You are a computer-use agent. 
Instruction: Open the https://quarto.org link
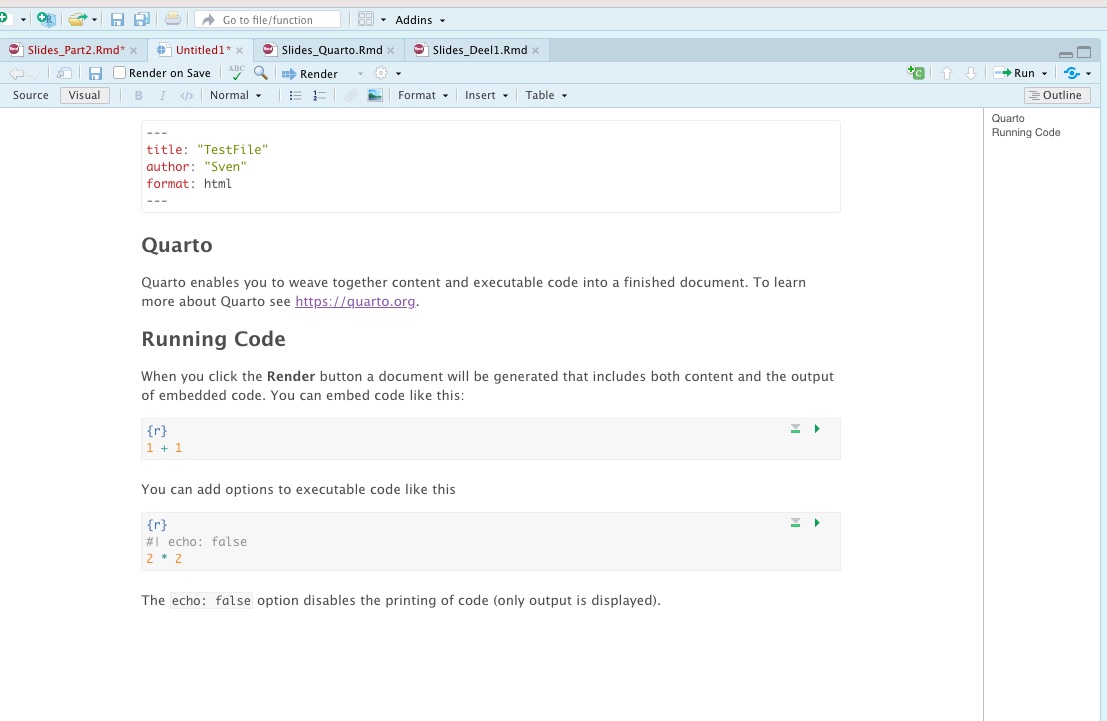pos(355,302)
